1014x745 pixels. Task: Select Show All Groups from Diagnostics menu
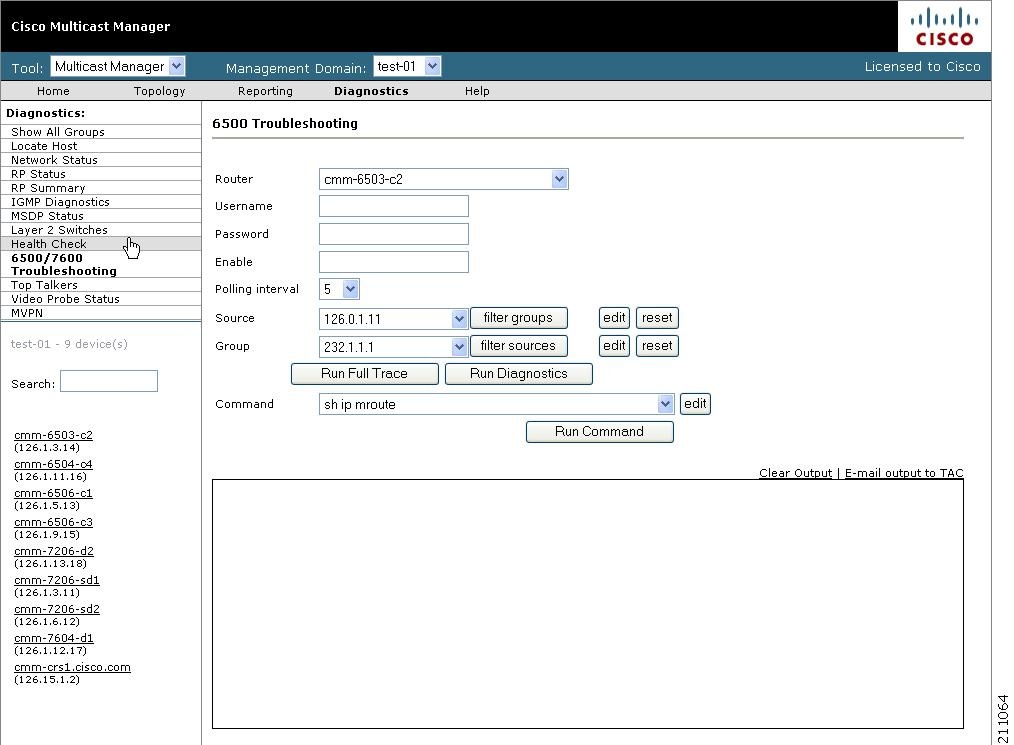coord(60,131)
